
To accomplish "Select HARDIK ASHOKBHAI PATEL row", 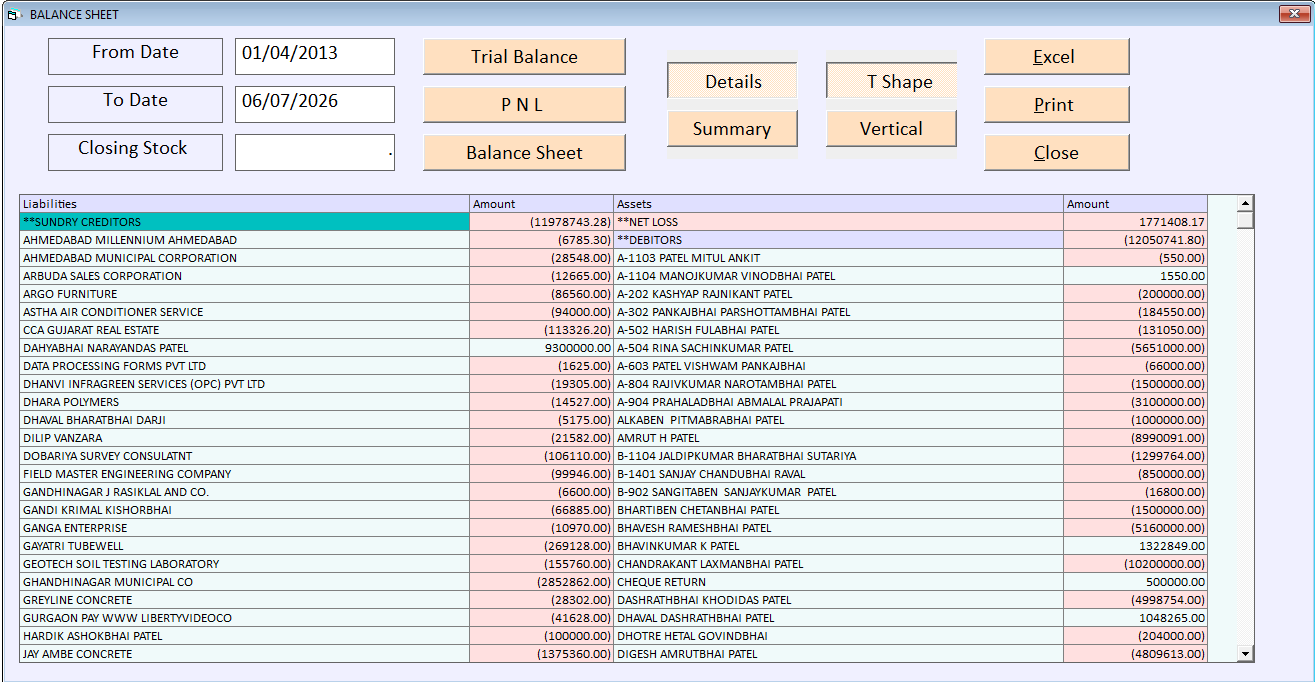I will coord(244,636).
